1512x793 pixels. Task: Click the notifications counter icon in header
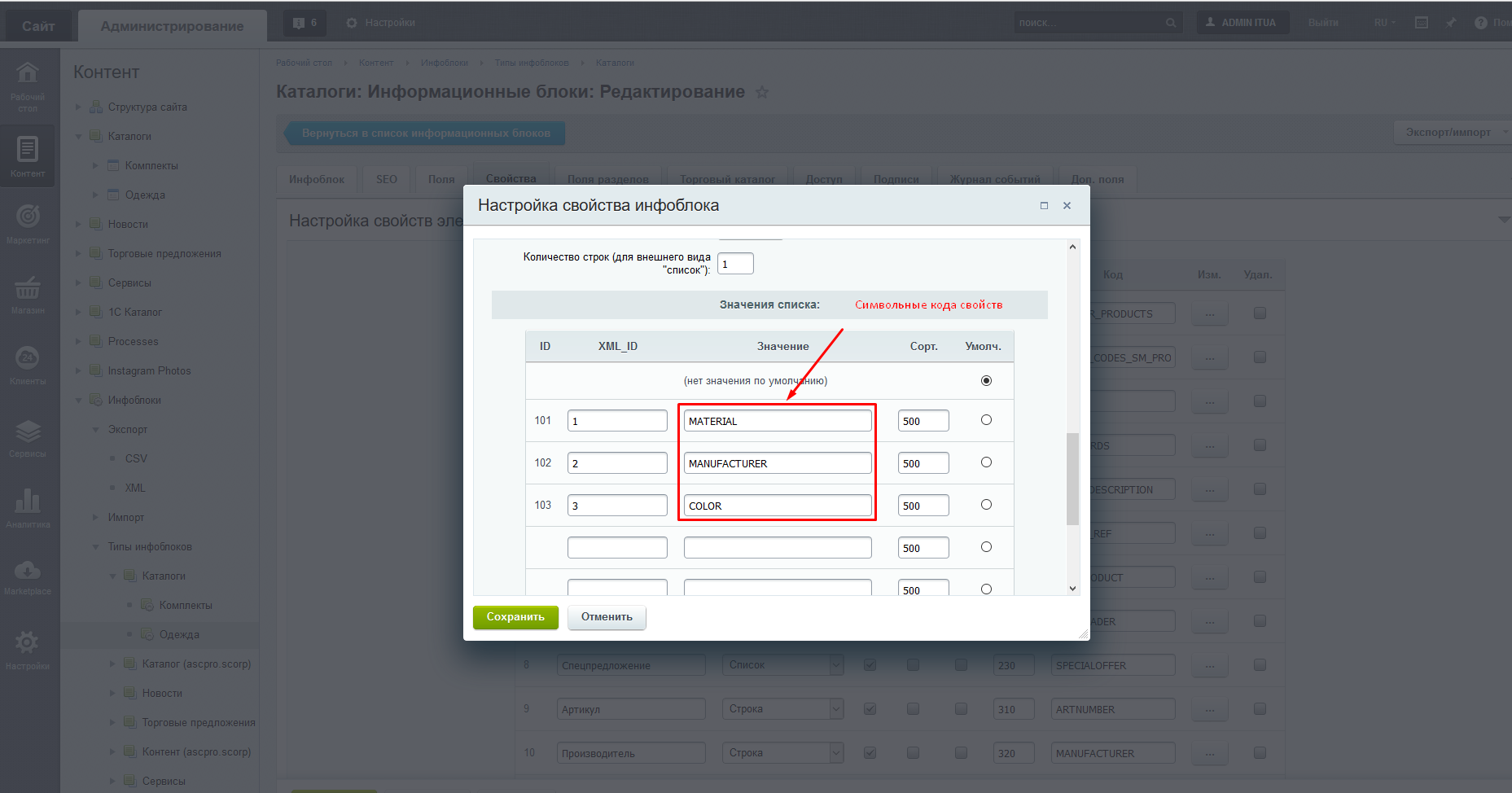click(305, 23)
